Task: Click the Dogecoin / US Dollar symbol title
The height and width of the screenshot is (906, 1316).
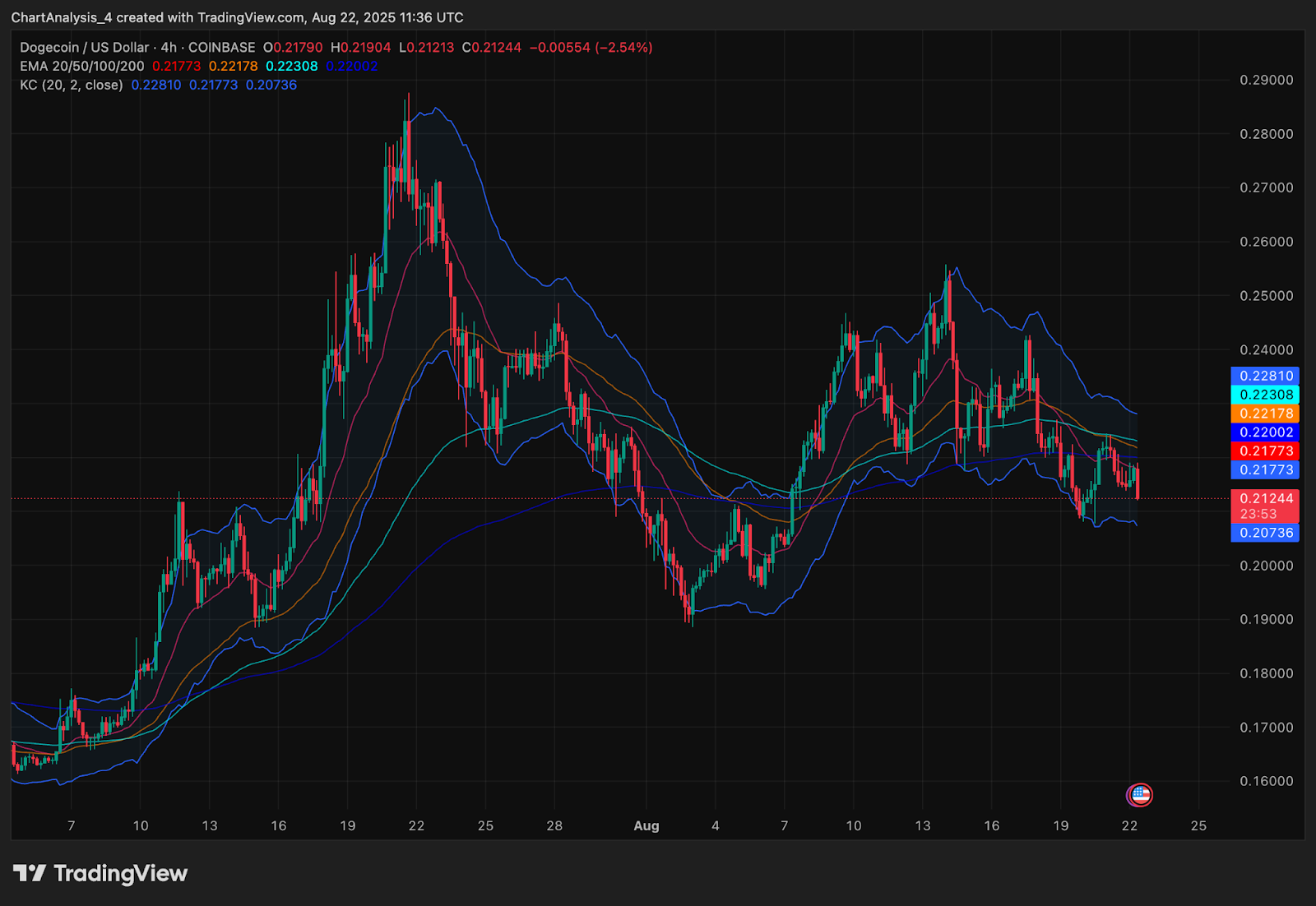Action: click(84, 48)
